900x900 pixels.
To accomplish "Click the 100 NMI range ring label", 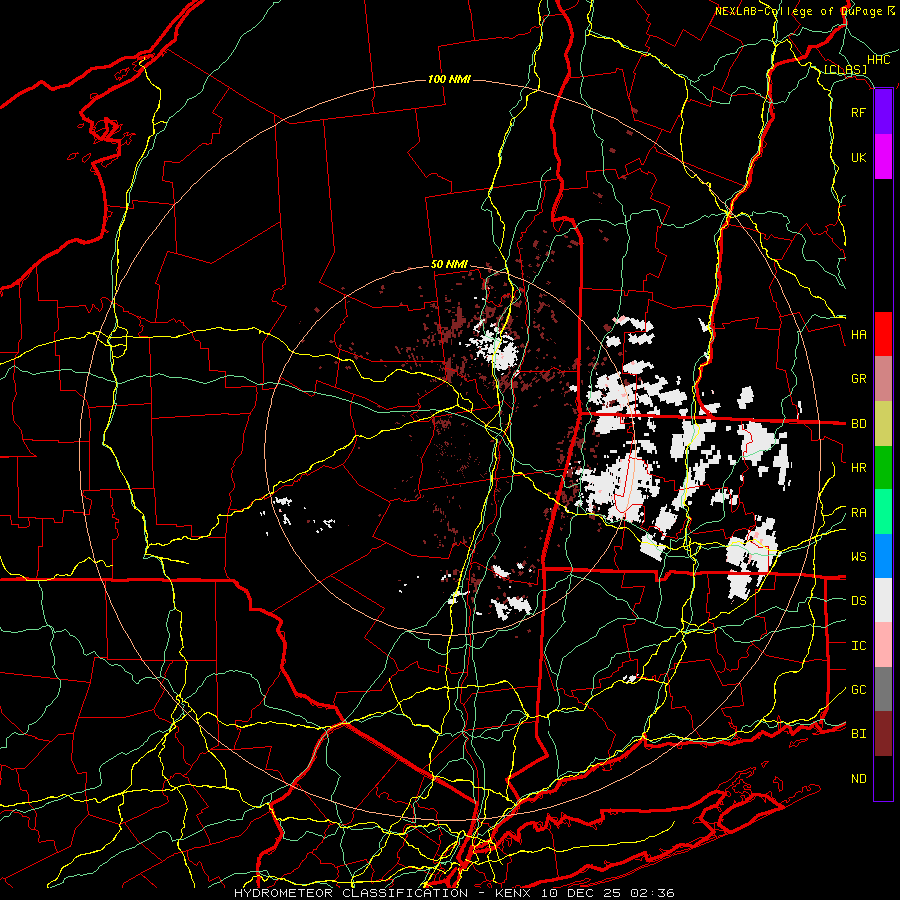I will point(449,79).
